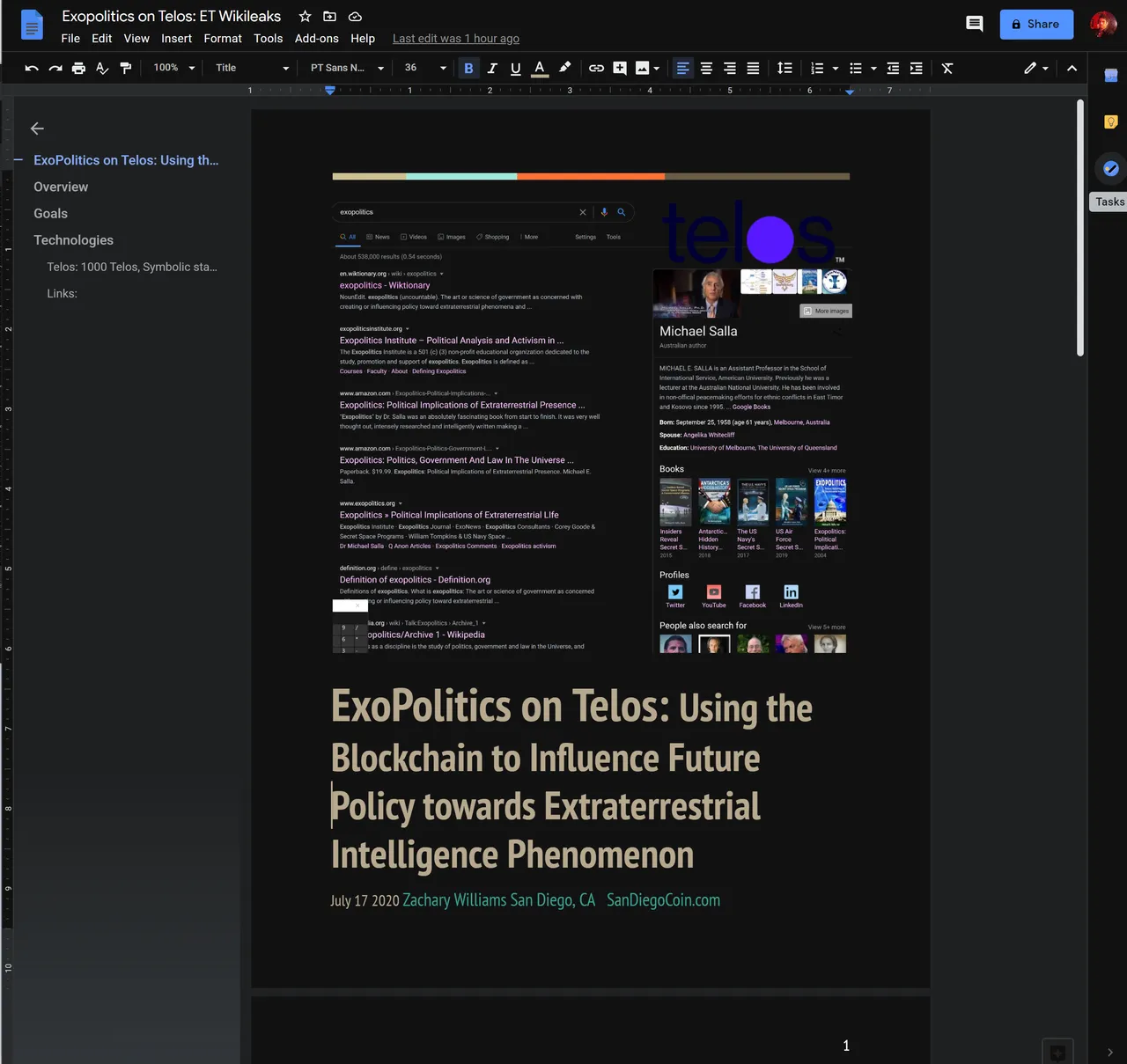
Task: Decrease paragraph indent
Action: (x=893, y=68)
